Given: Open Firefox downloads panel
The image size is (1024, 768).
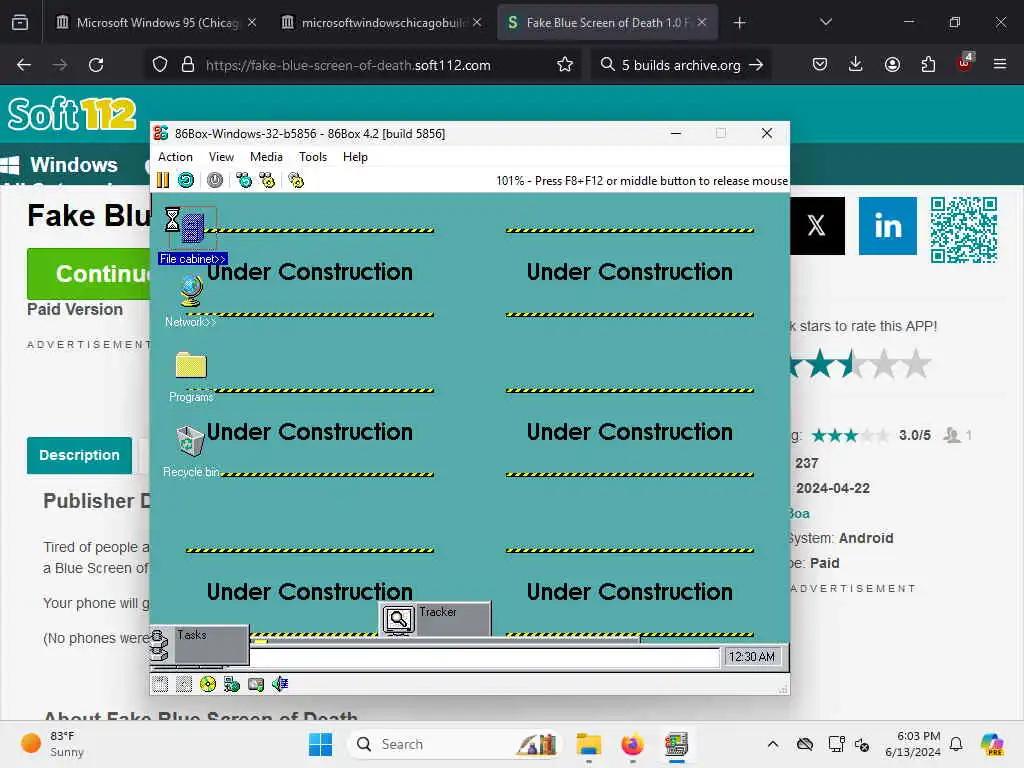Looking at the screenshot, I should point(856,65).
